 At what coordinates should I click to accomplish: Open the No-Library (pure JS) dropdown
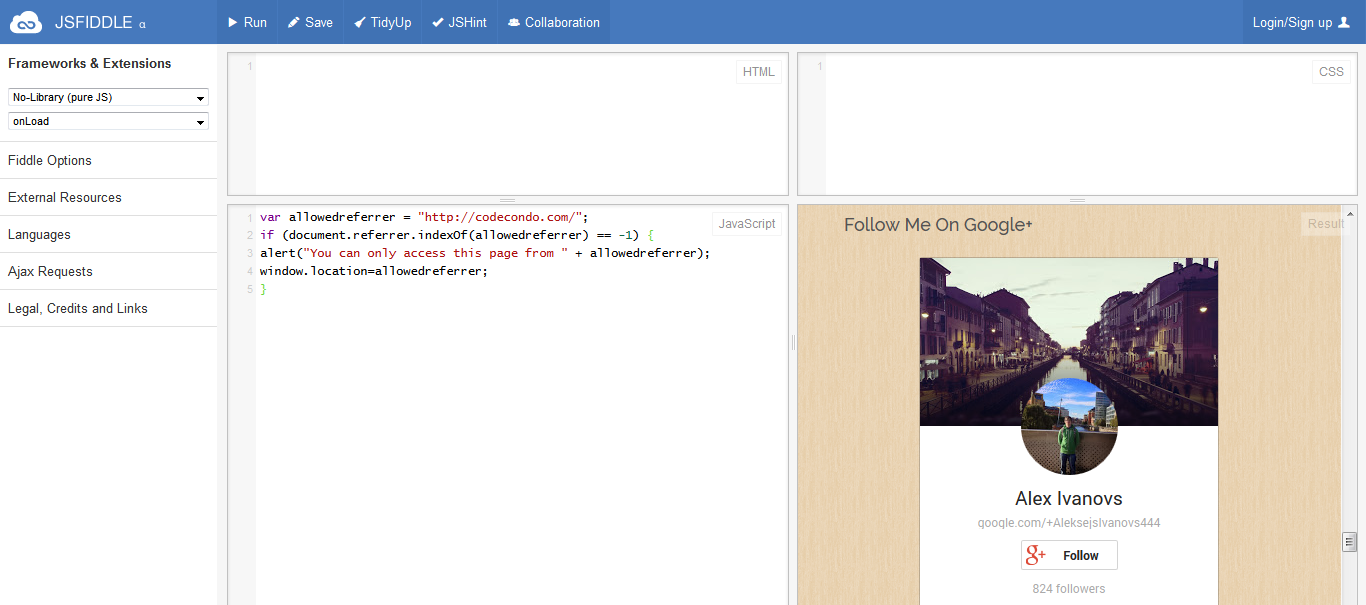click(108, 98)
